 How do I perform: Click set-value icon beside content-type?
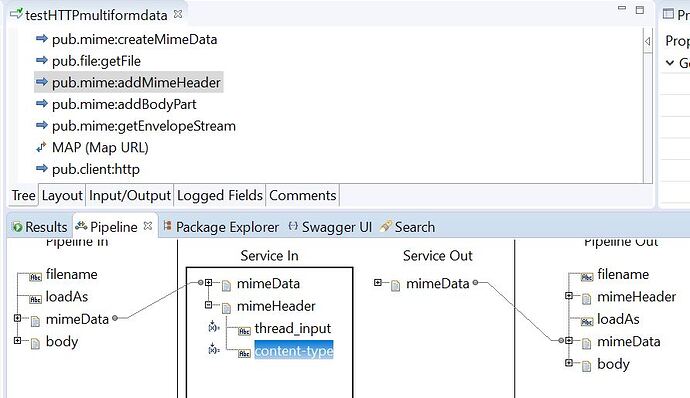214,349
